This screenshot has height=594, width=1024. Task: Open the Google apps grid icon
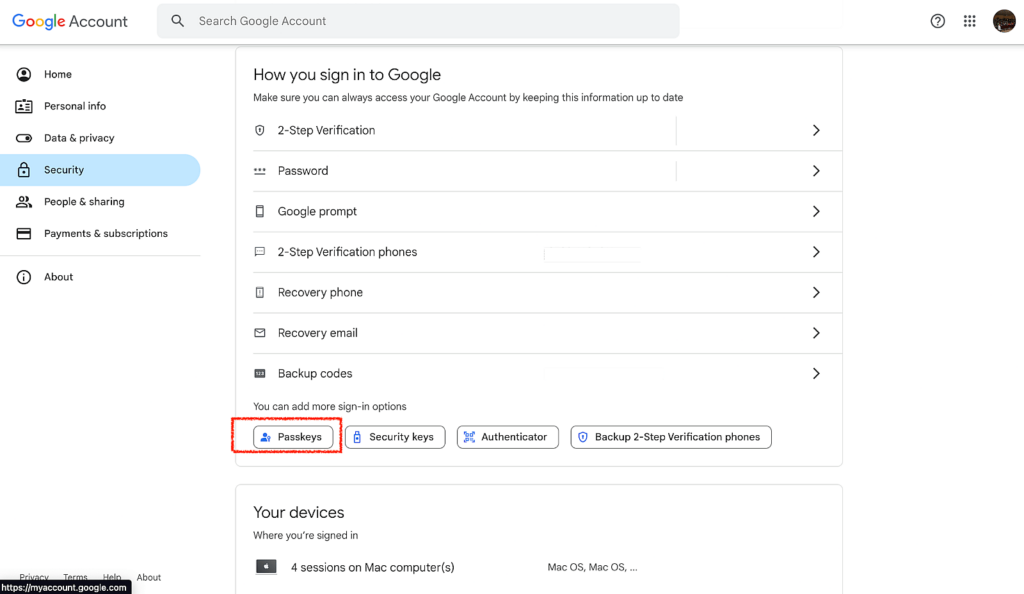(x=969, y=21)
